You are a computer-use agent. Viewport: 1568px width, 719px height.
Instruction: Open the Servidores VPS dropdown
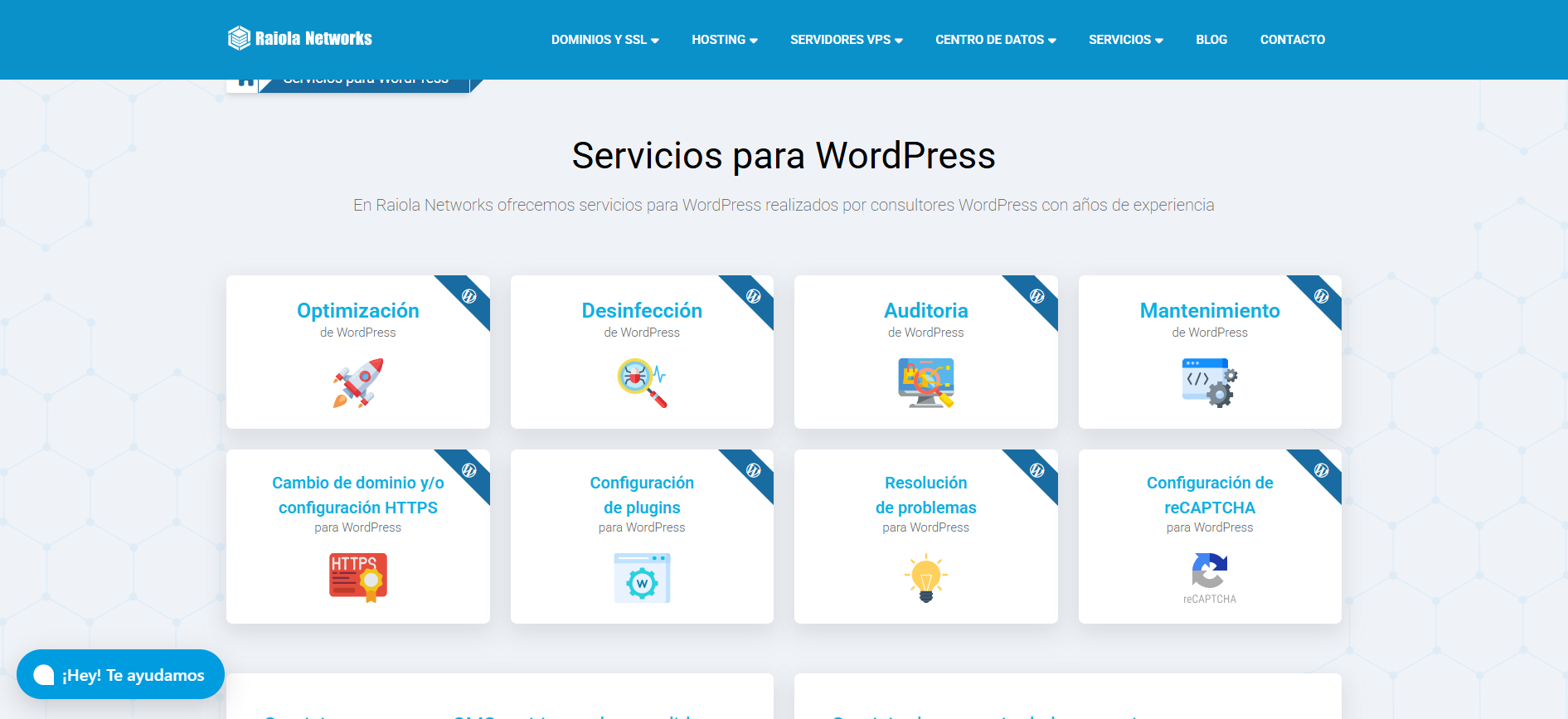[846, 40]
